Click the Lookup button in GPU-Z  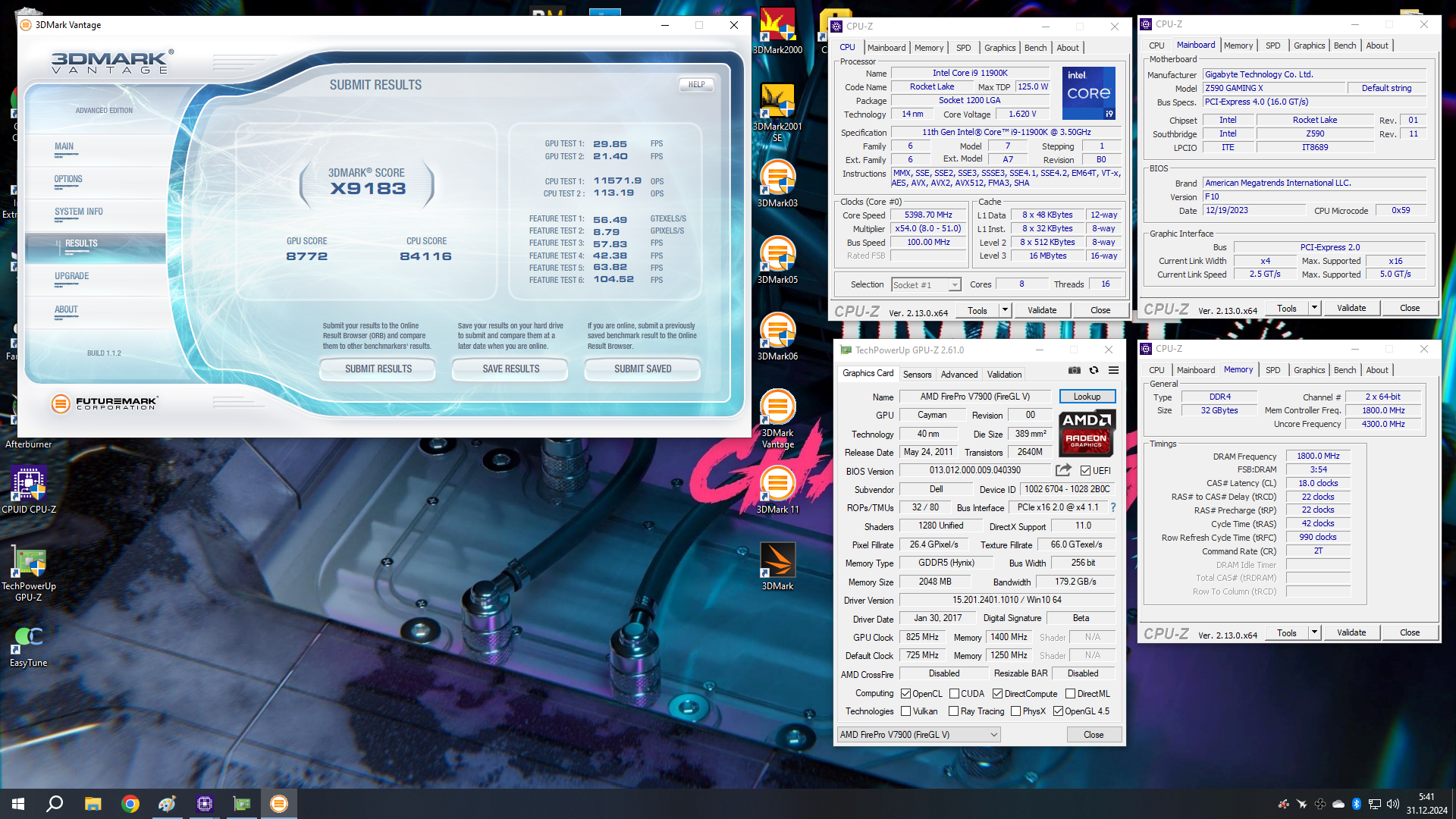(1087, 397)
